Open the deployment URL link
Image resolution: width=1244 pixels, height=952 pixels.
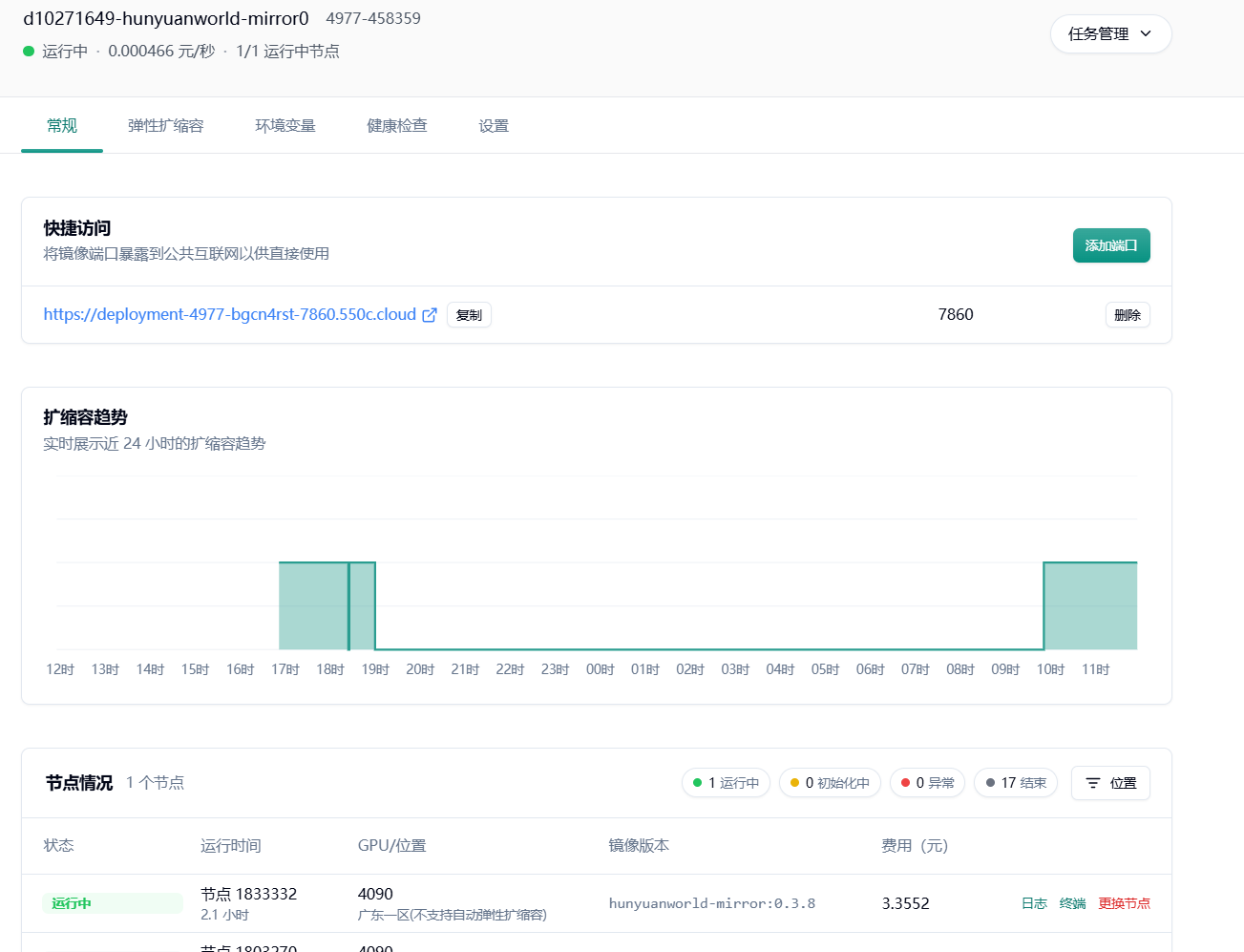(229, 315)
